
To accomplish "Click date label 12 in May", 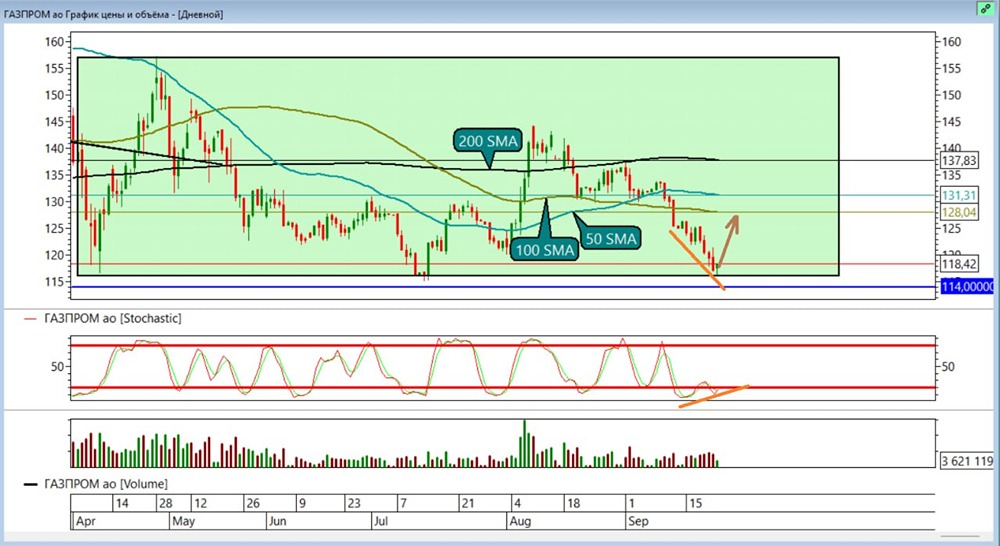I will (200, 503).
